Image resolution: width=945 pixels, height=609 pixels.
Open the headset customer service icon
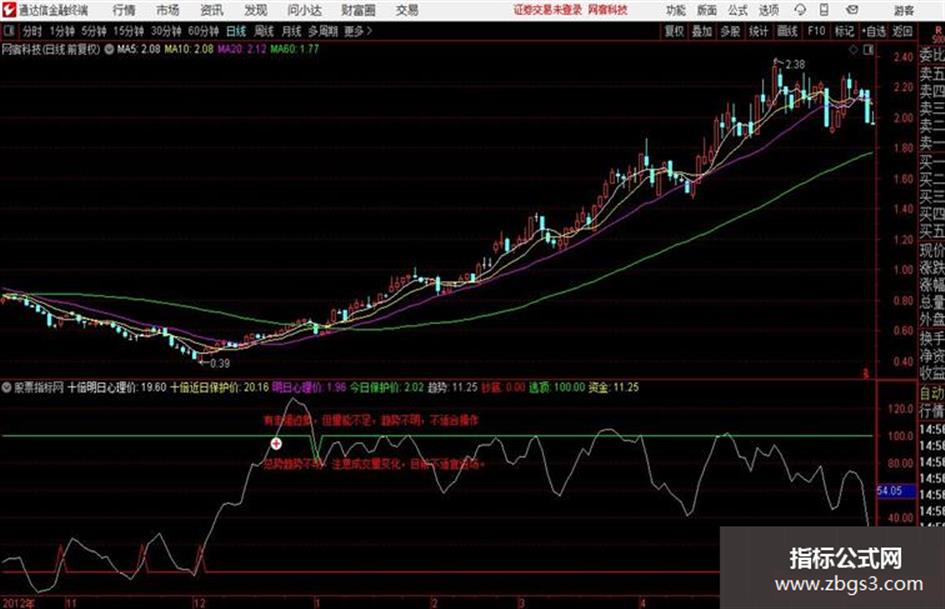point(800,10)
